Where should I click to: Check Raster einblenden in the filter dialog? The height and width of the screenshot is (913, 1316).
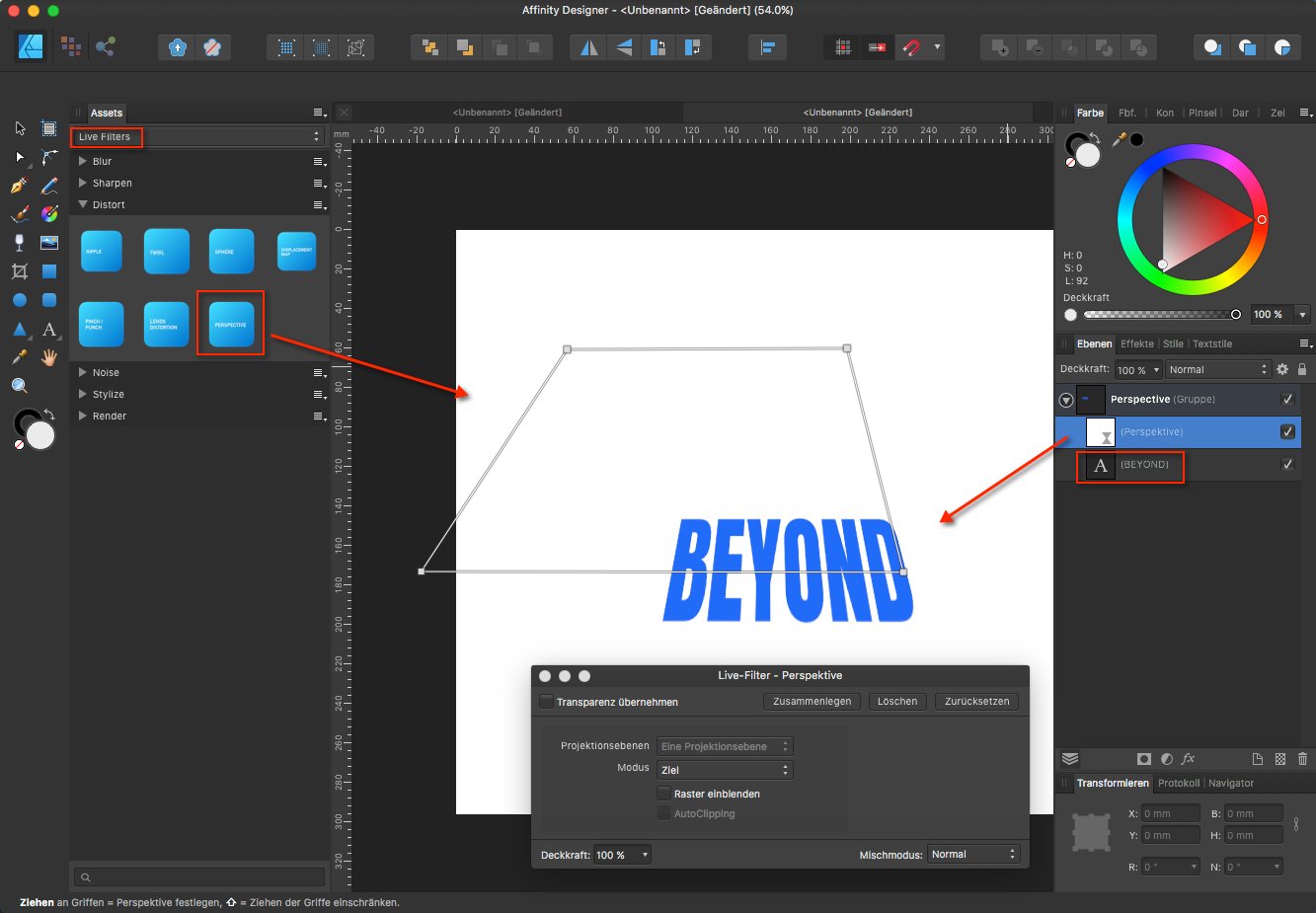(x=664, y=793)
